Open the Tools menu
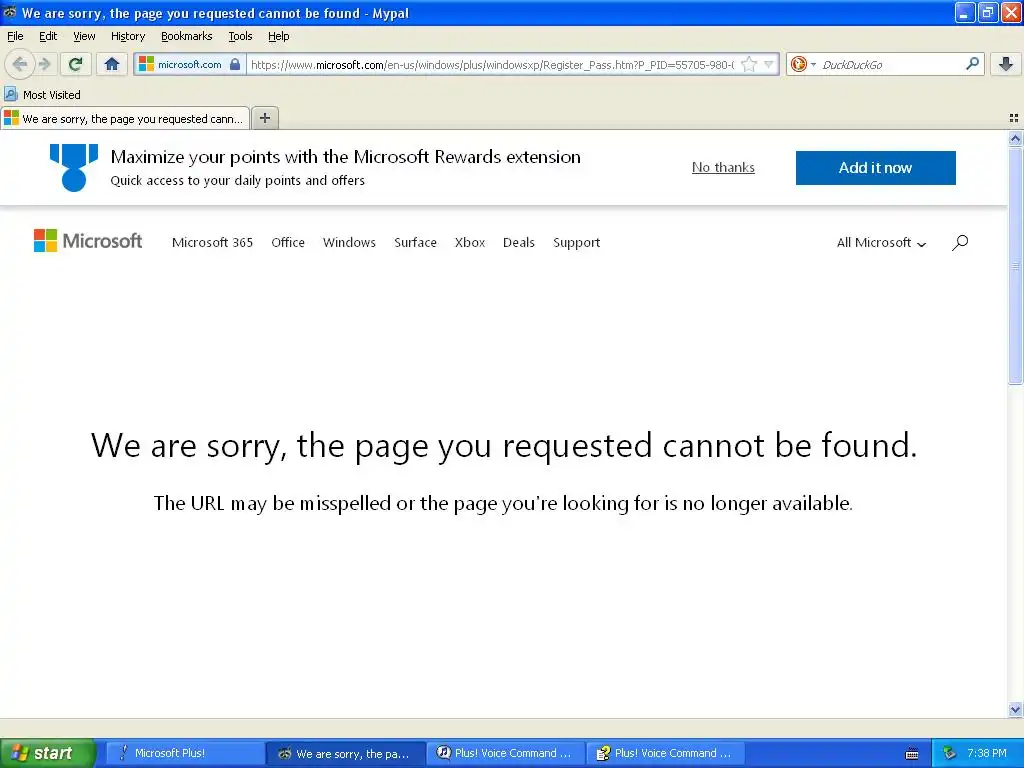The height and width of the screenshot is (768, 1024). point(240,36)
